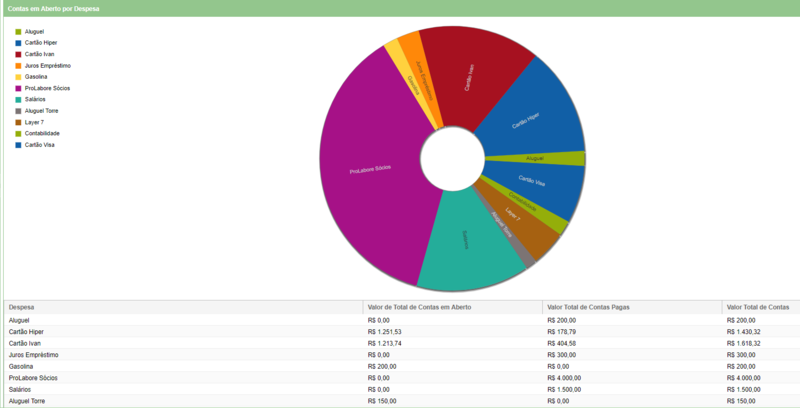
Task: Click the Cartão Visa legend entry
Action: [x=39, y=145]
